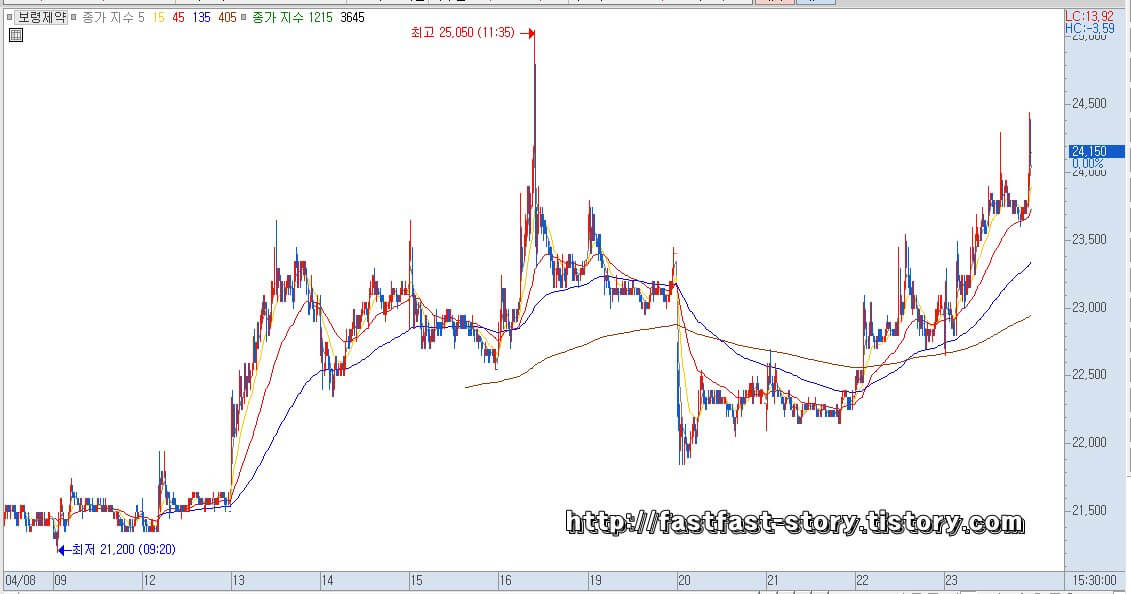Image resolution: width=1131 pixels, height=594 pixels.
Task: Click the HC:-3.59 value
Action: 1089,28
